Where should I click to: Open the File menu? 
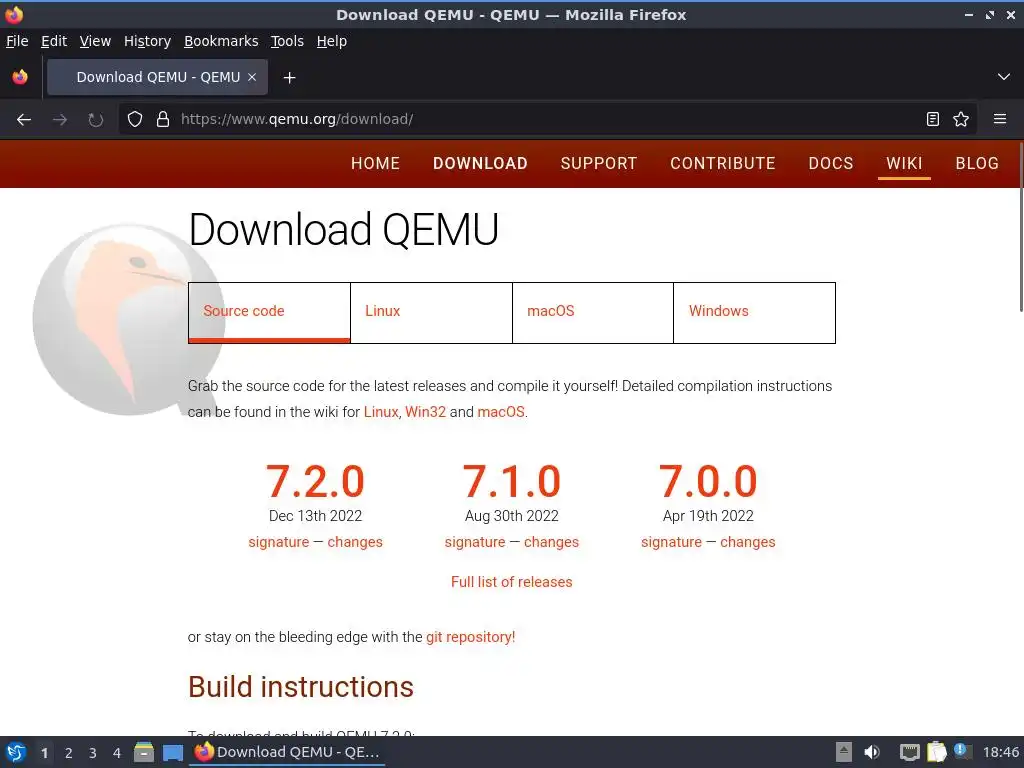tap(17, 41)
